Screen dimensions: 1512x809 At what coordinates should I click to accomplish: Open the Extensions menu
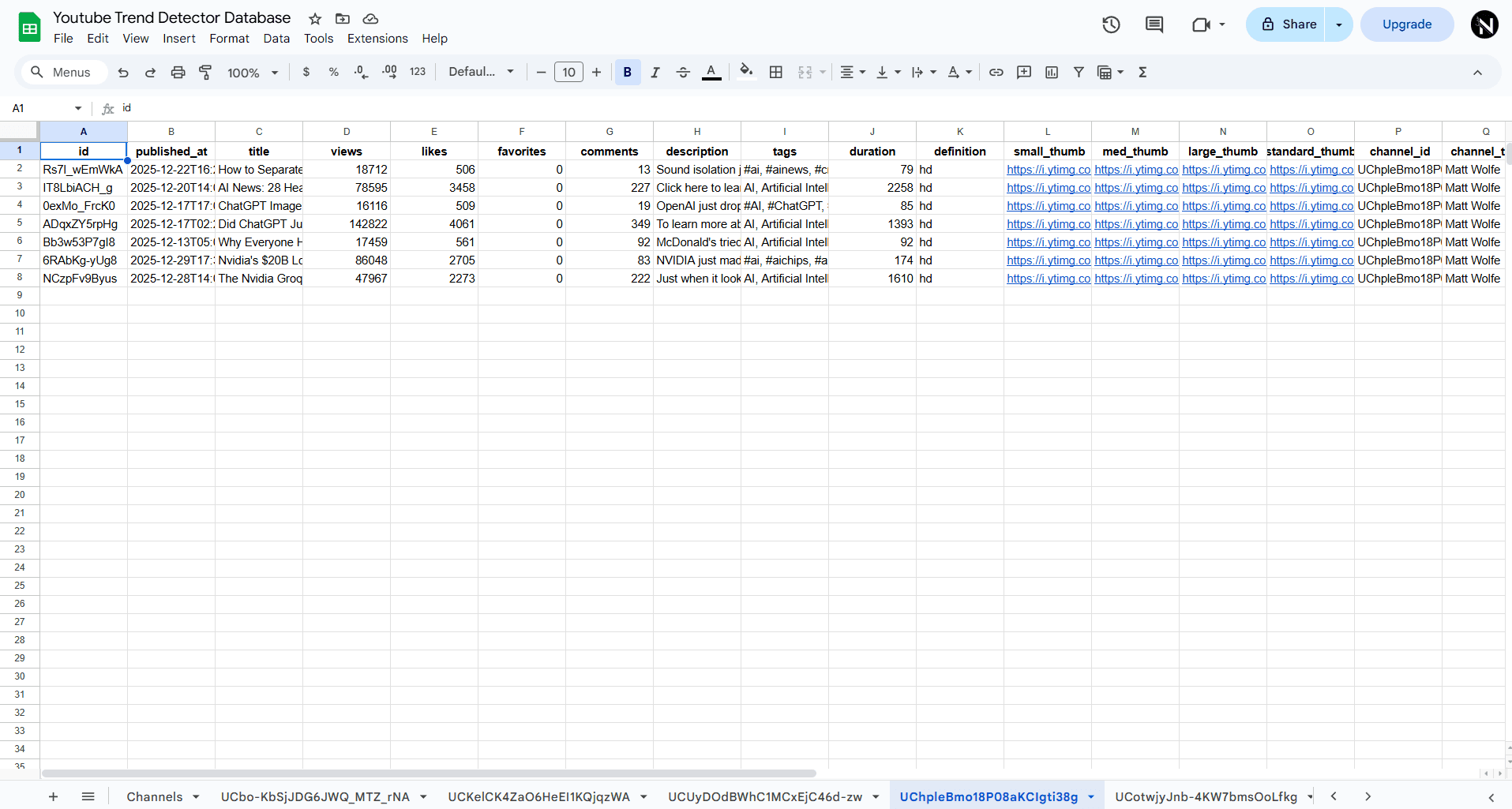pos(377,39)
